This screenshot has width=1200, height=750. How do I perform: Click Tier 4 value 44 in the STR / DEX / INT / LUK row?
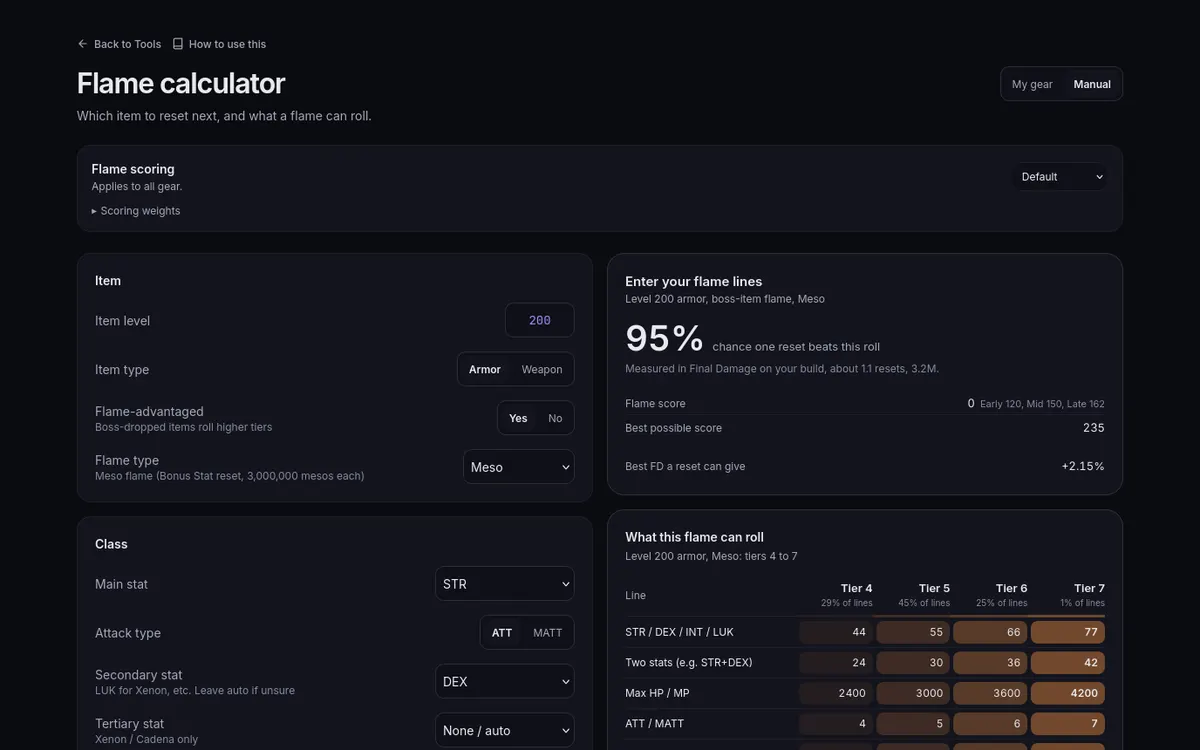pos(836,632)
